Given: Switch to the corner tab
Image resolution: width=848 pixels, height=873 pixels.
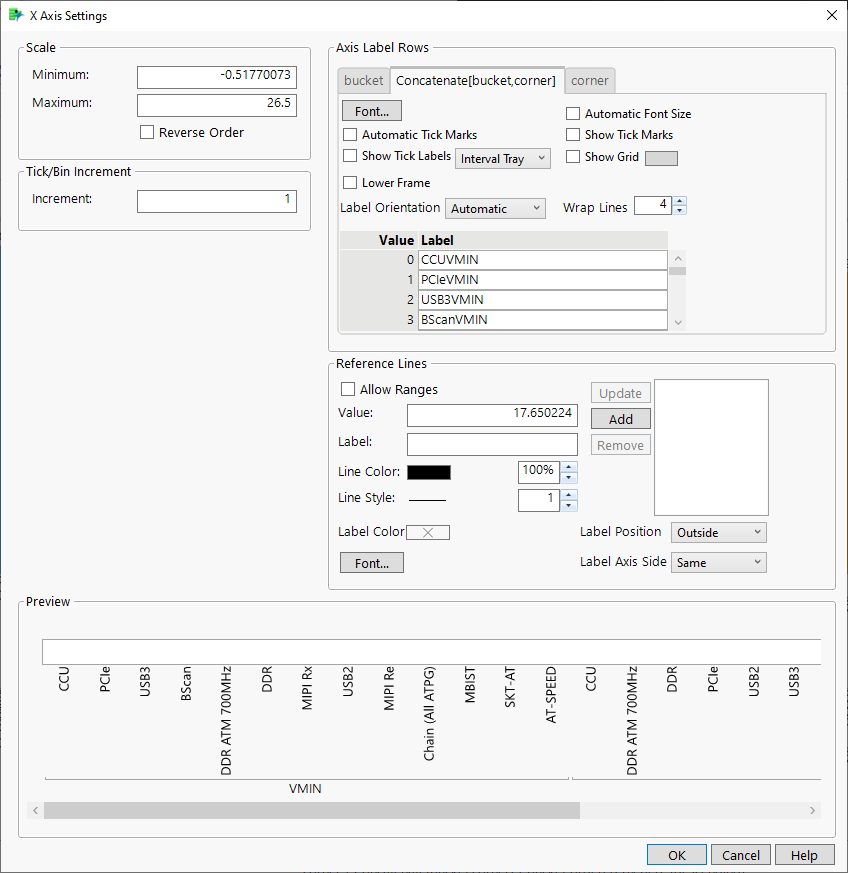Looking at the screenshot, I should pos(590,80).
